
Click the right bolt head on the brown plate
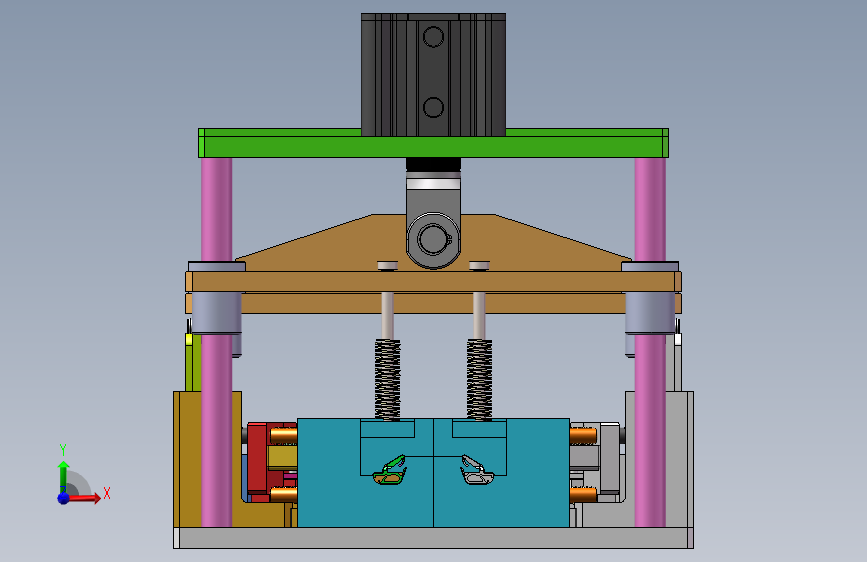coord(479,266)
